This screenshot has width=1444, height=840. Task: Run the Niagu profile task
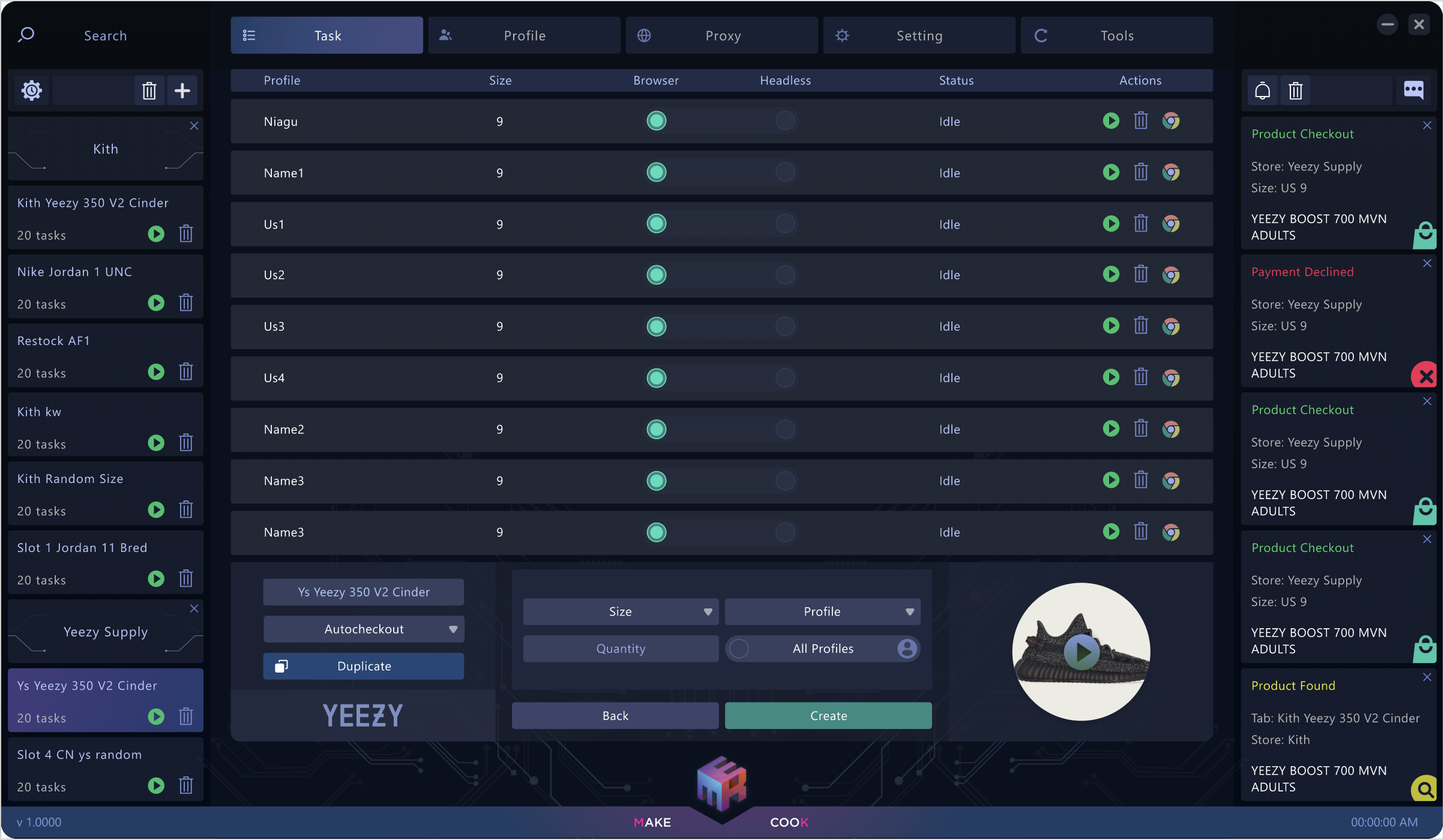pos(1111,121)
